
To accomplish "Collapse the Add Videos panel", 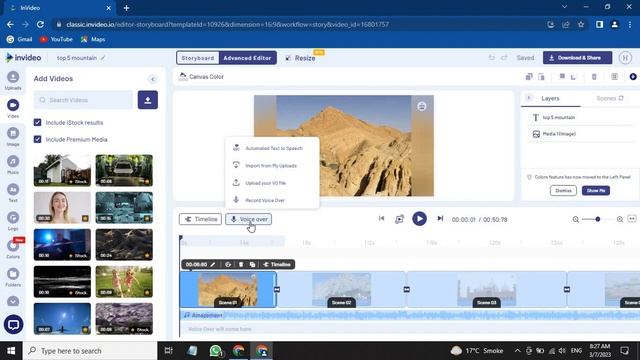I will pos(152,79).
